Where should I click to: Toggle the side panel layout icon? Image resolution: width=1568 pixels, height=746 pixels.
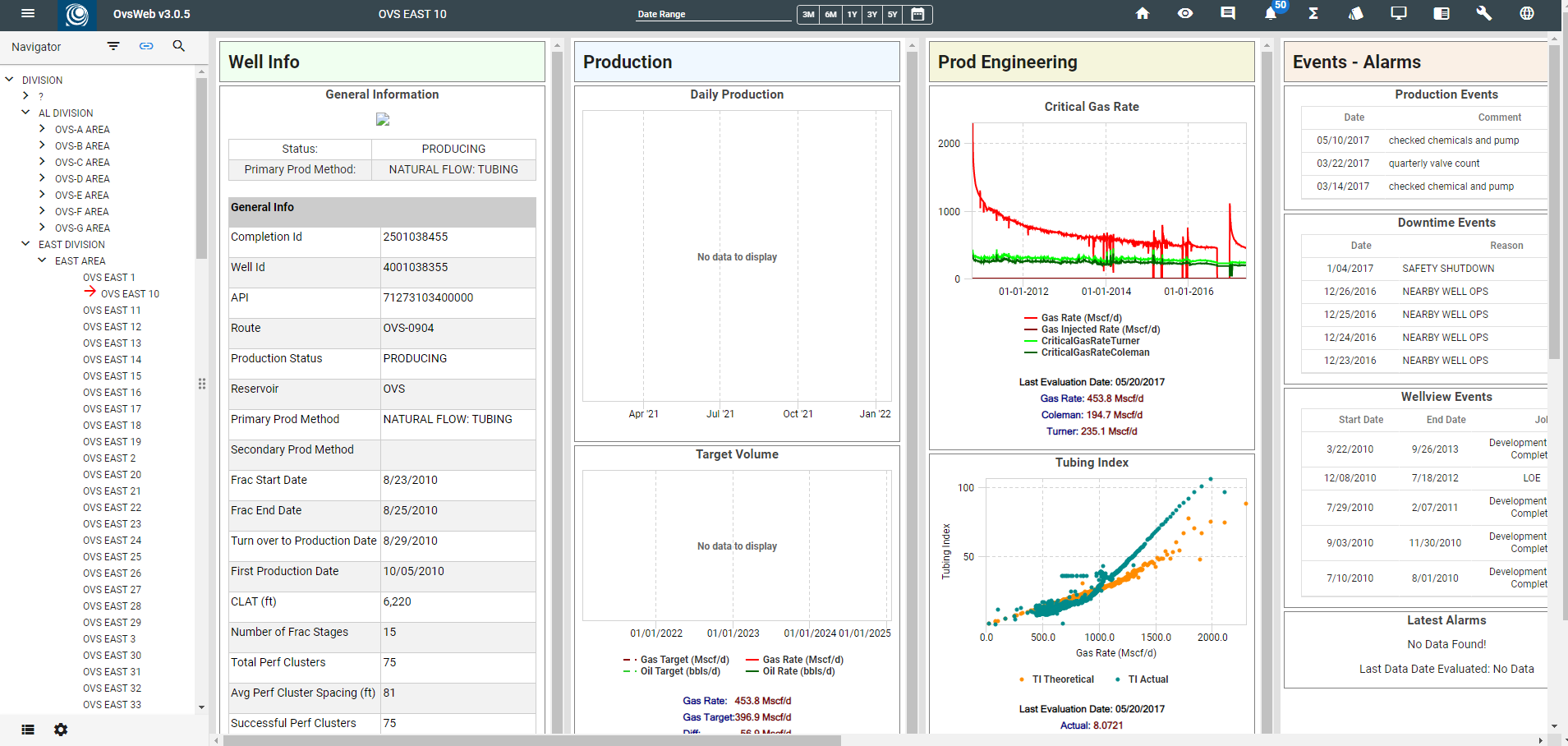[1442, 13]
